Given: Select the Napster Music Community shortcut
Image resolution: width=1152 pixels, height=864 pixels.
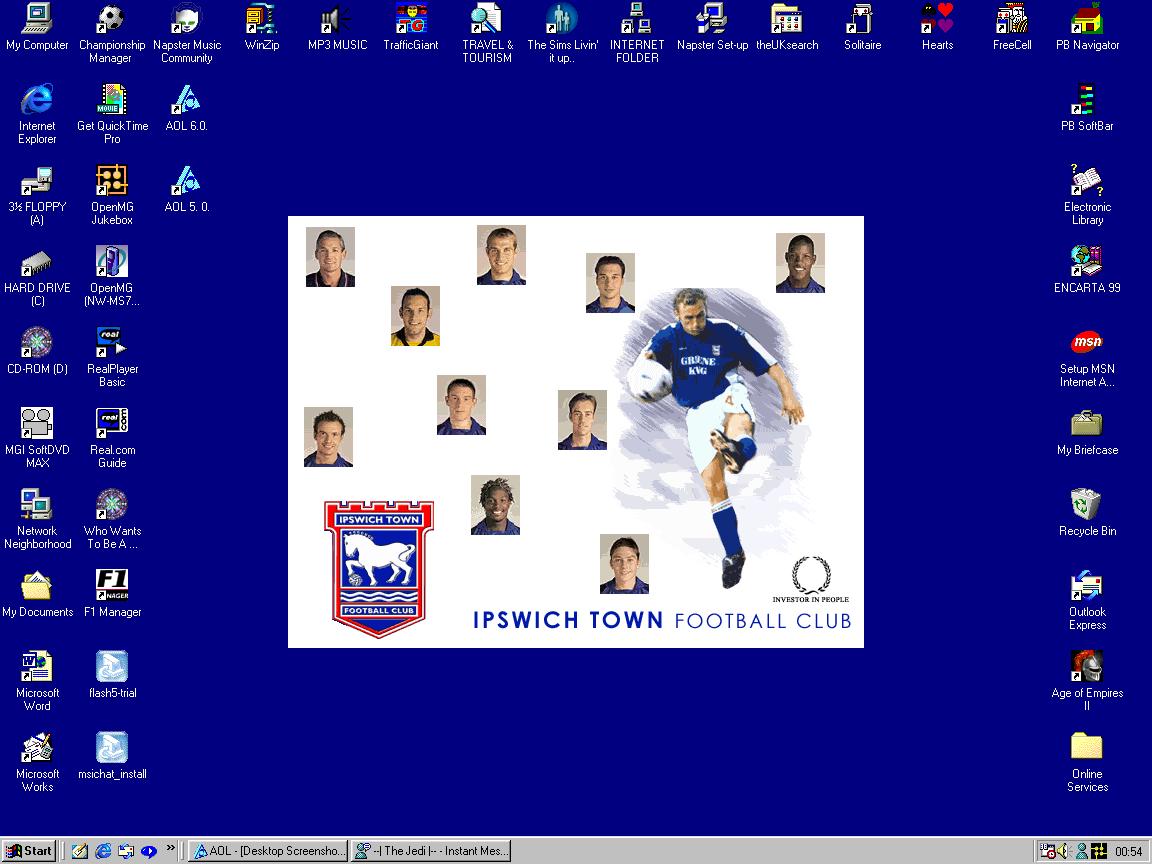Looking at the screenshot, I should [186, 20].
